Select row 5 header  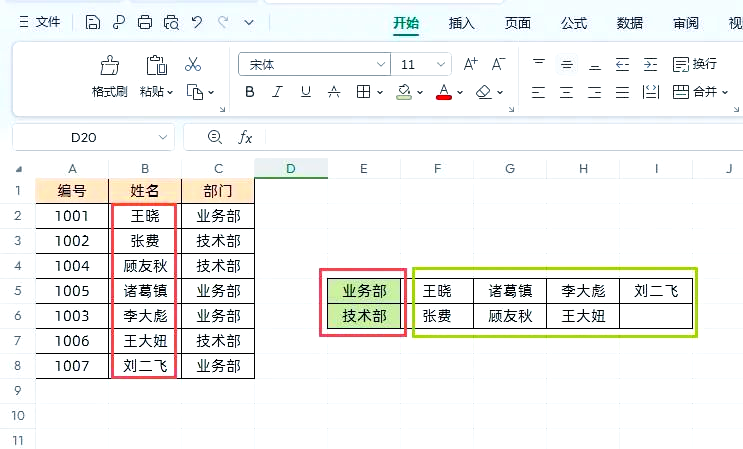tap(18, 290)
